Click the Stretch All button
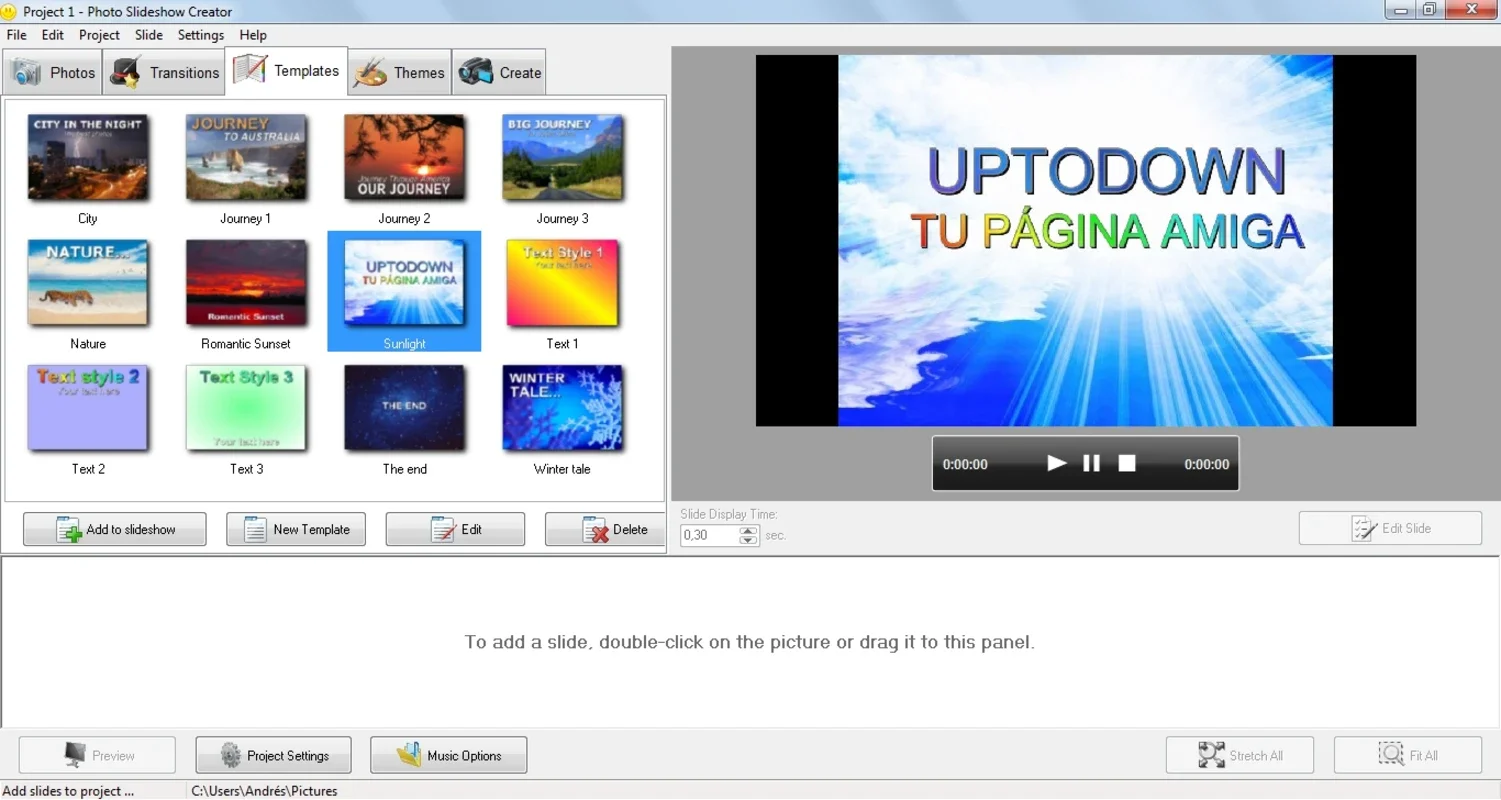Image resolution: width=1501 pixels, height=800 pixels. [1240, 755]
